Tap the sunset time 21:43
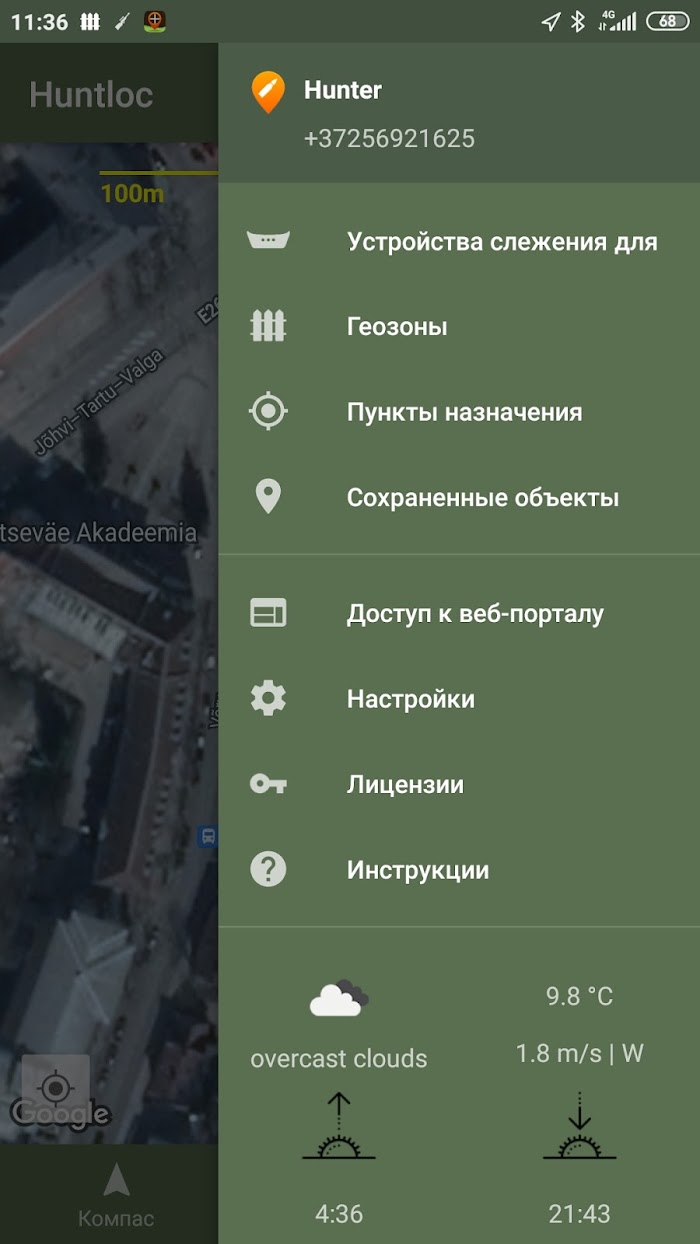700x1244 pixels. click(579, 1214)
